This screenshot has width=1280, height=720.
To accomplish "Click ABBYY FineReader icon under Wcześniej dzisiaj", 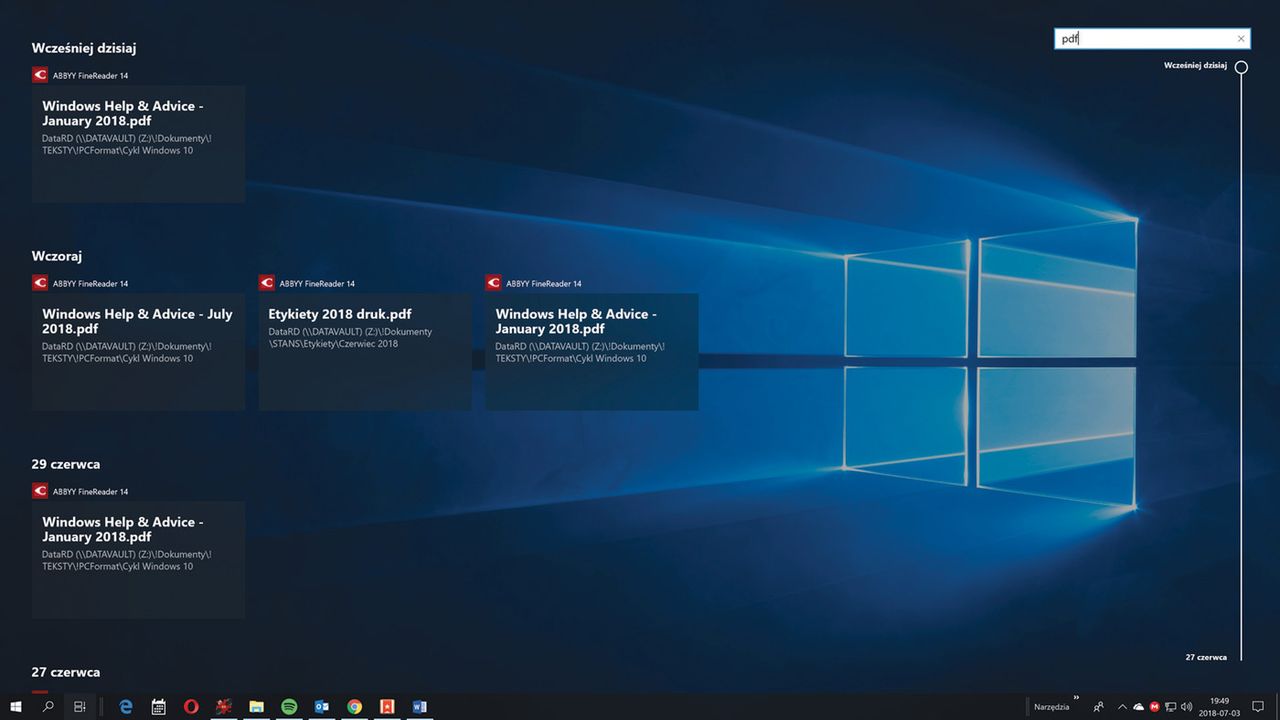I will point(40,75).
